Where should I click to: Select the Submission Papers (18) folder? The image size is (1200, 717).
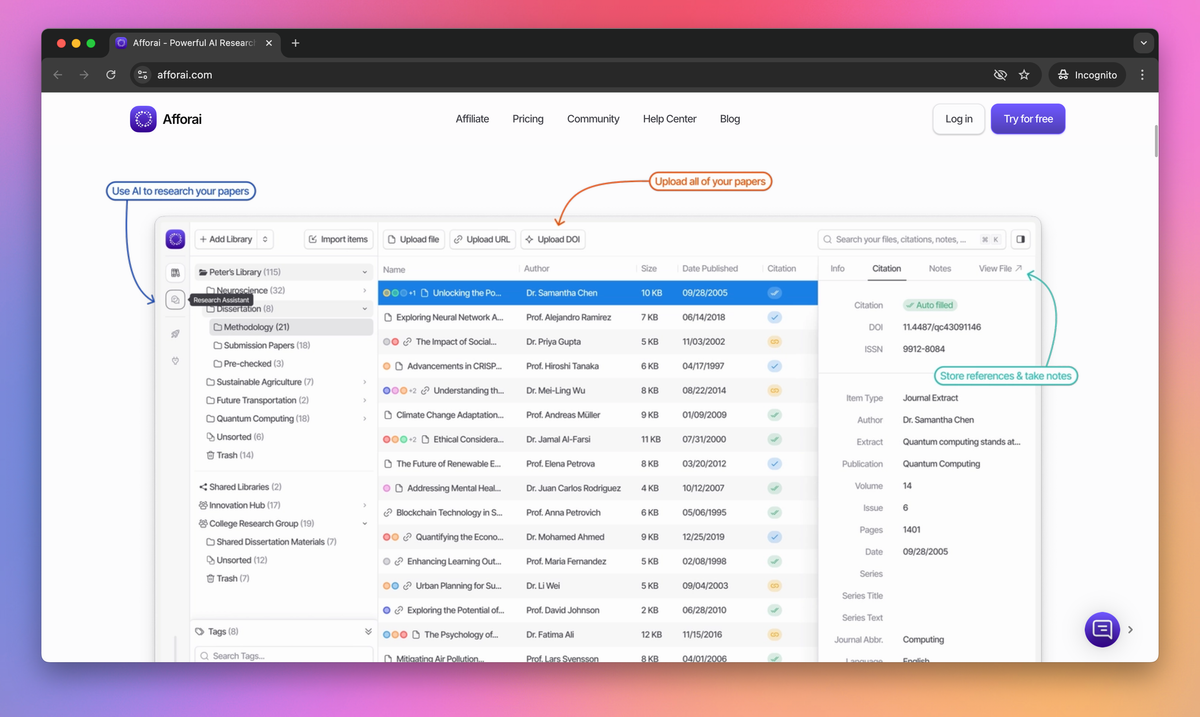click(266, 345)
